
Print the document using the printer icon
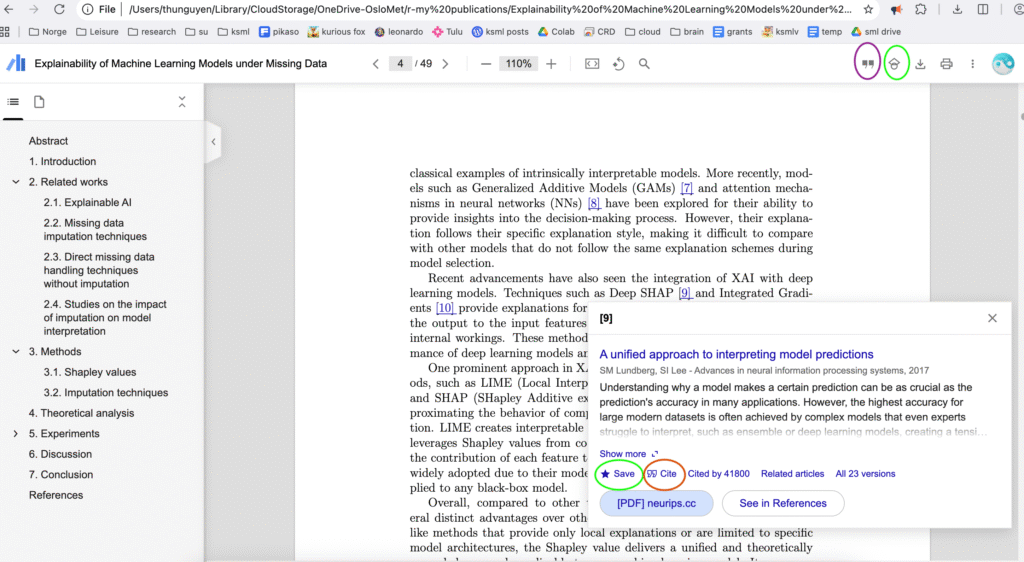(946, 64)
